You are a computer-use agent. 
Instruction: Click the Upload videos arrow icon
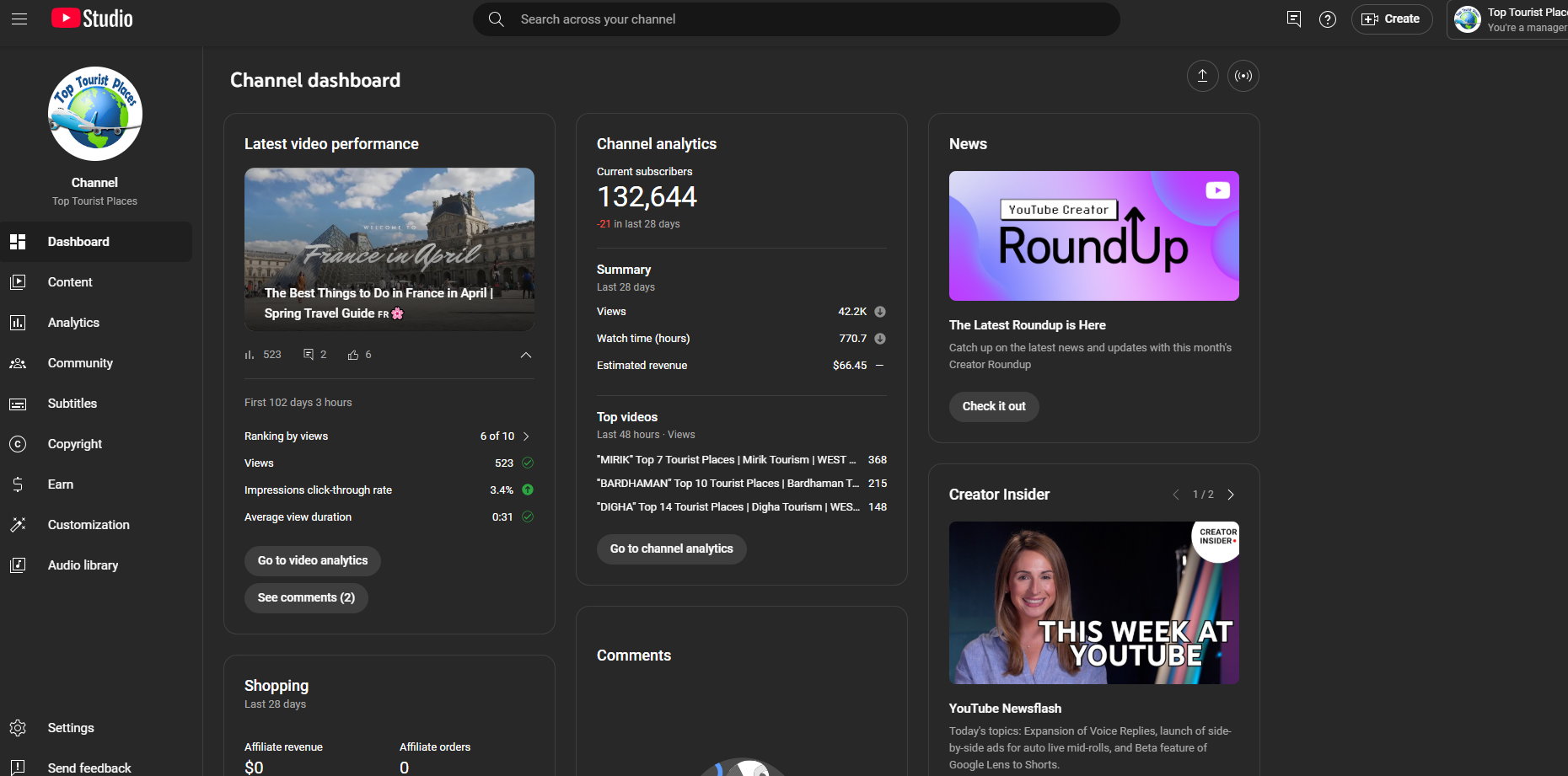coord(1203,76)
